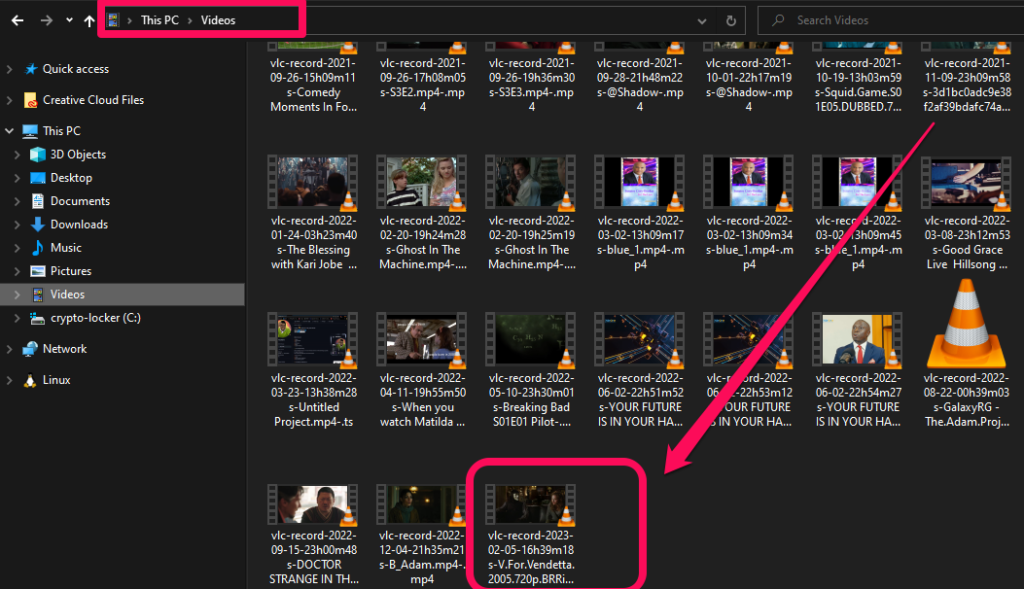Image resolution: width=1024 pixels, height=589 pixels.
Task: Select the Good Grace Live Hillsong thumbnail
Action: (x=967, y=182)
